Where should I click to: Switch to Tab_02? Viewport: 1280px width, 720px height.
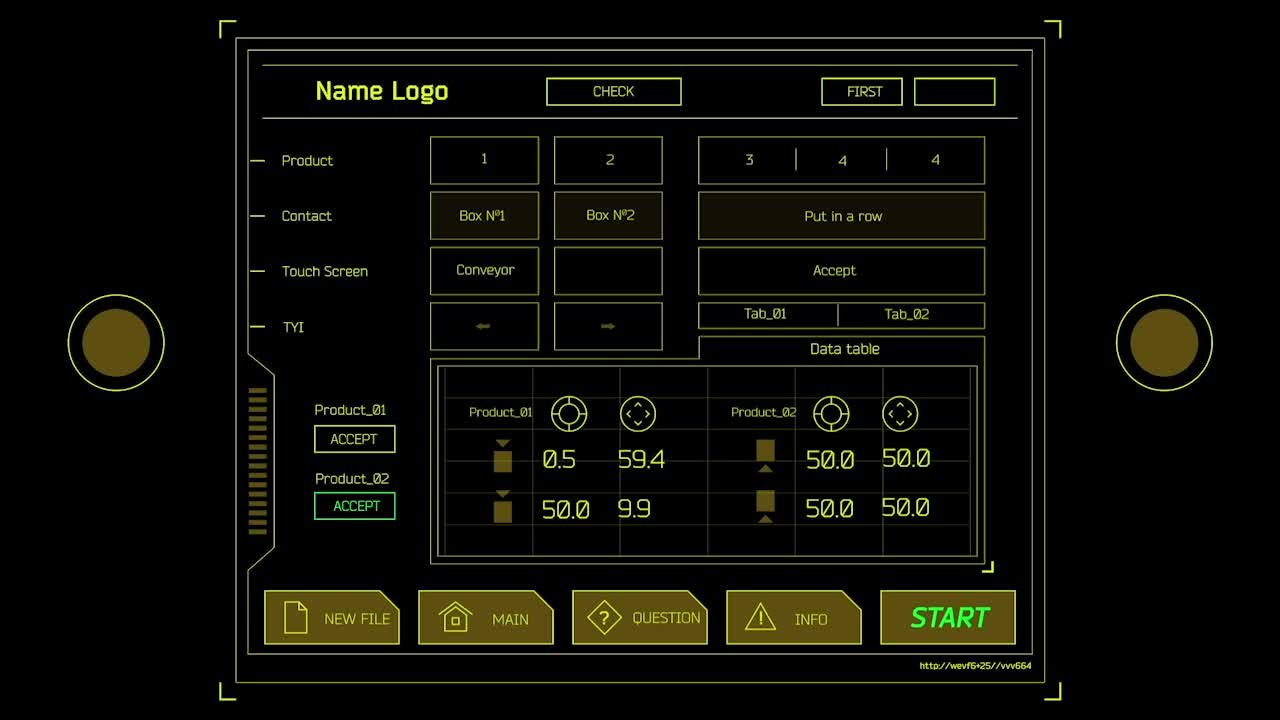(911, 315)
